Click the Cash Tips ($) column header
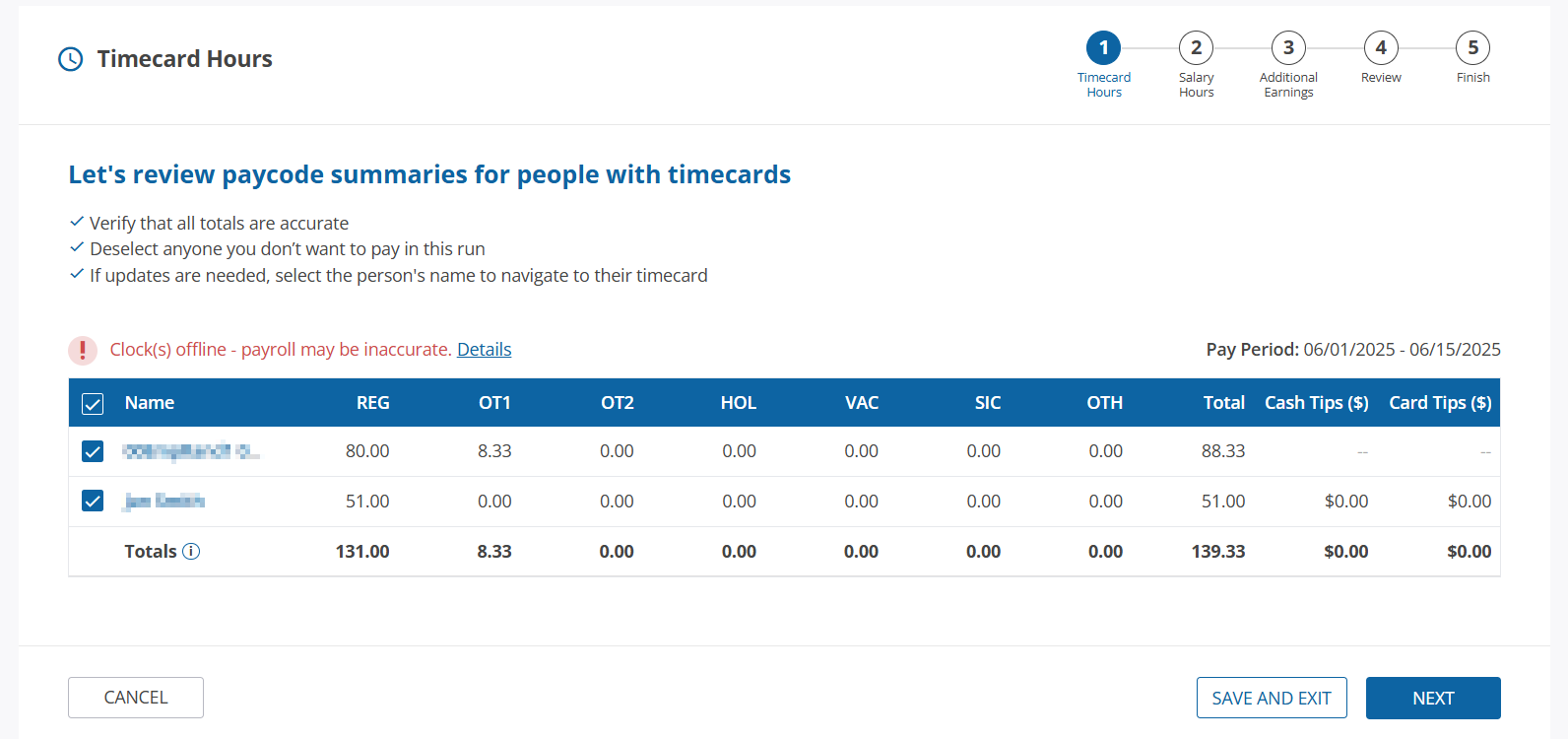This screenshot has height=739, width=1568. (1317, 403)
